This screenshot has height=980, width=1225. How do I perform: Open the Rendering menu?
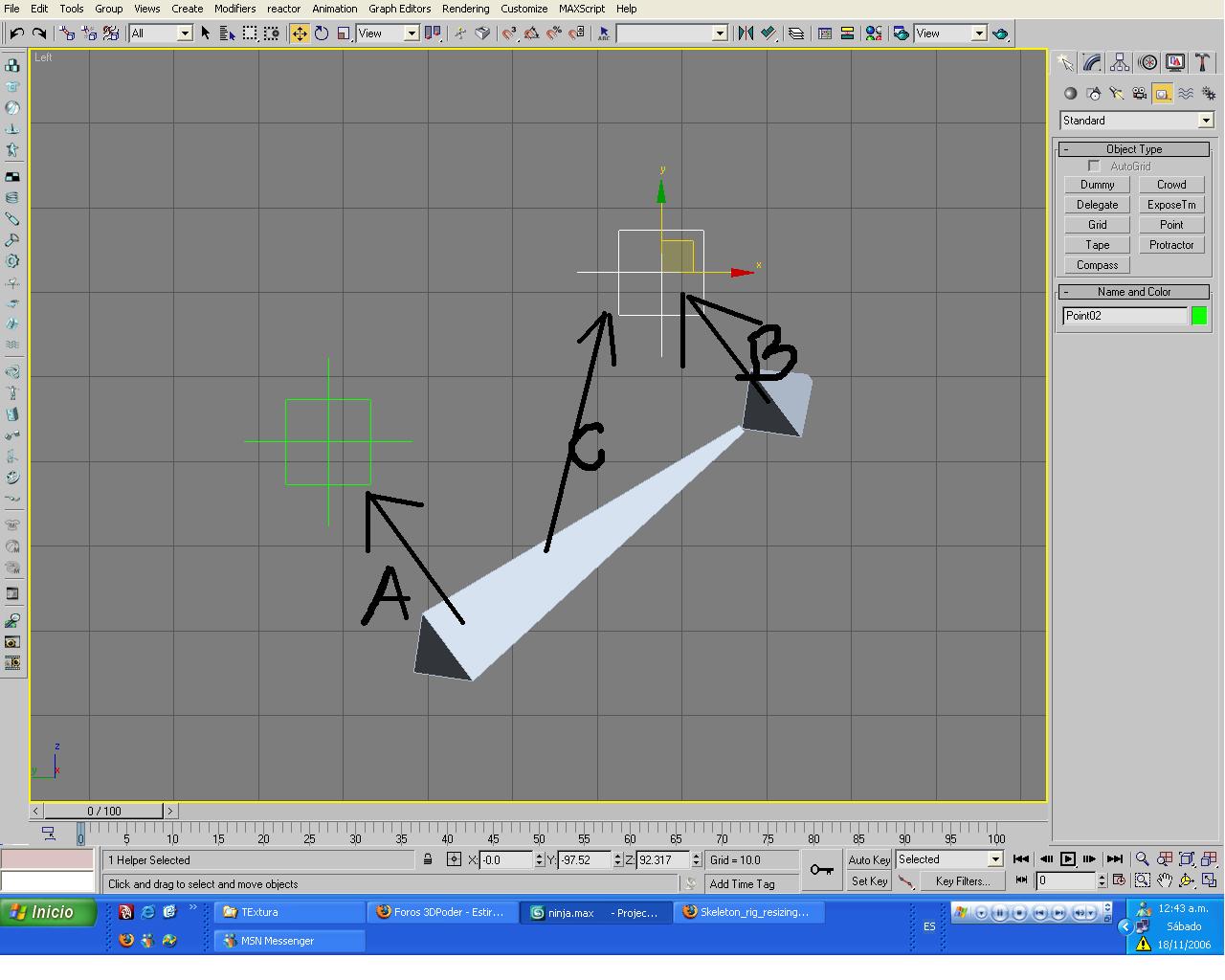[465, 9]
